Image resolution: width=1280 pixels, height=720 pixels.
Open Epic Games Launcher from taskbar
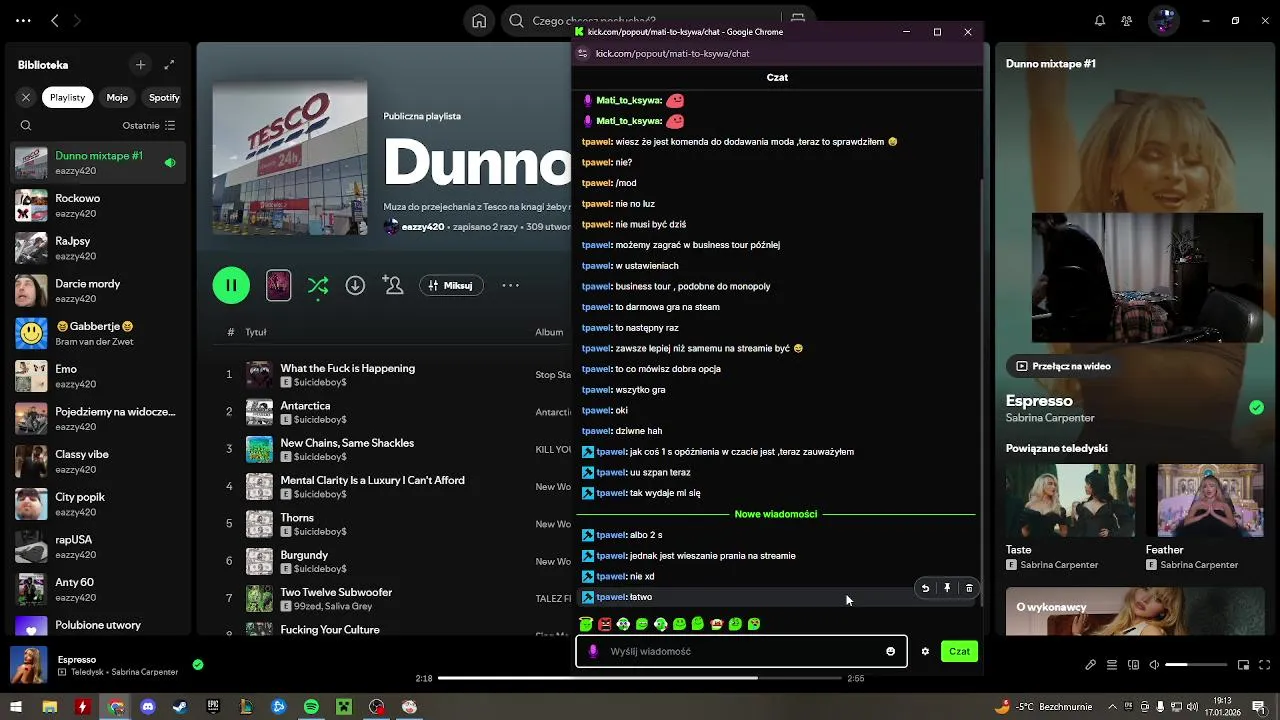click(x=213, y=707)
